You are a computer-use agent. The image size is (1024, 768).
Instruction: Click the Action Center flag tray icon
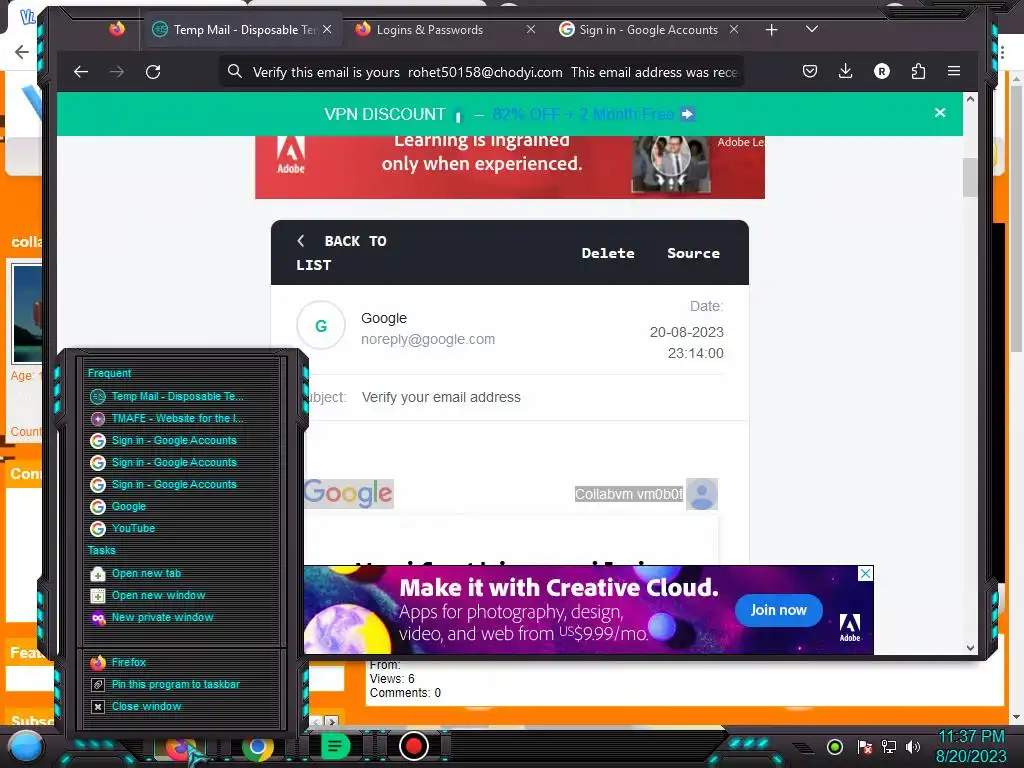point(864,746)
